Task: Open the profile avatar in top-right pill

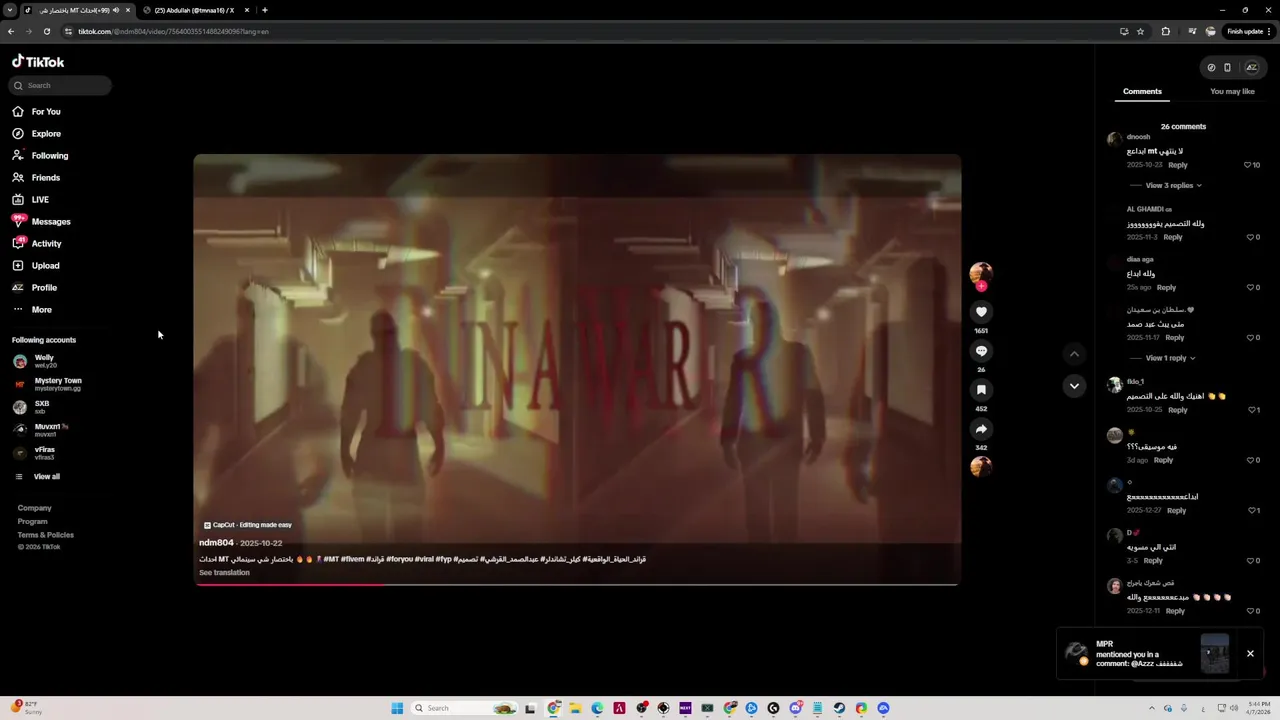Action: click(1251, 68)
